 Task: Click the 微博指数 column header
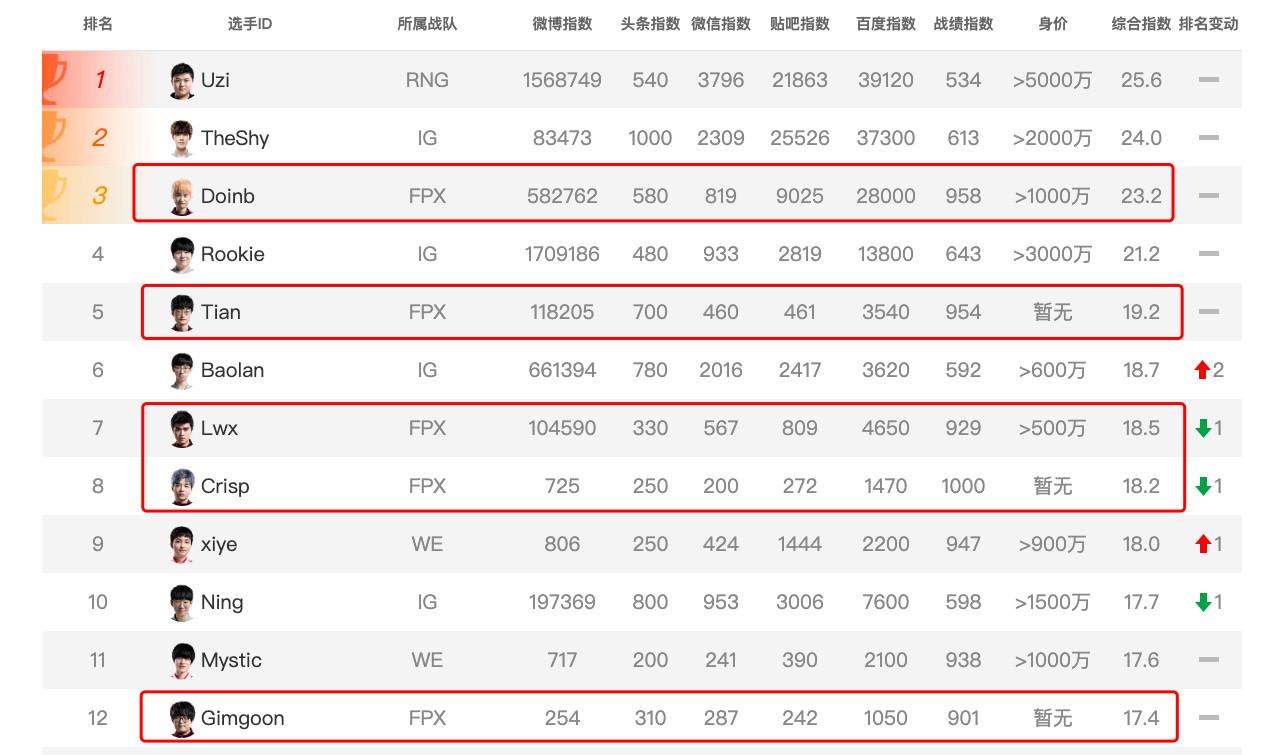click(562, 24)
